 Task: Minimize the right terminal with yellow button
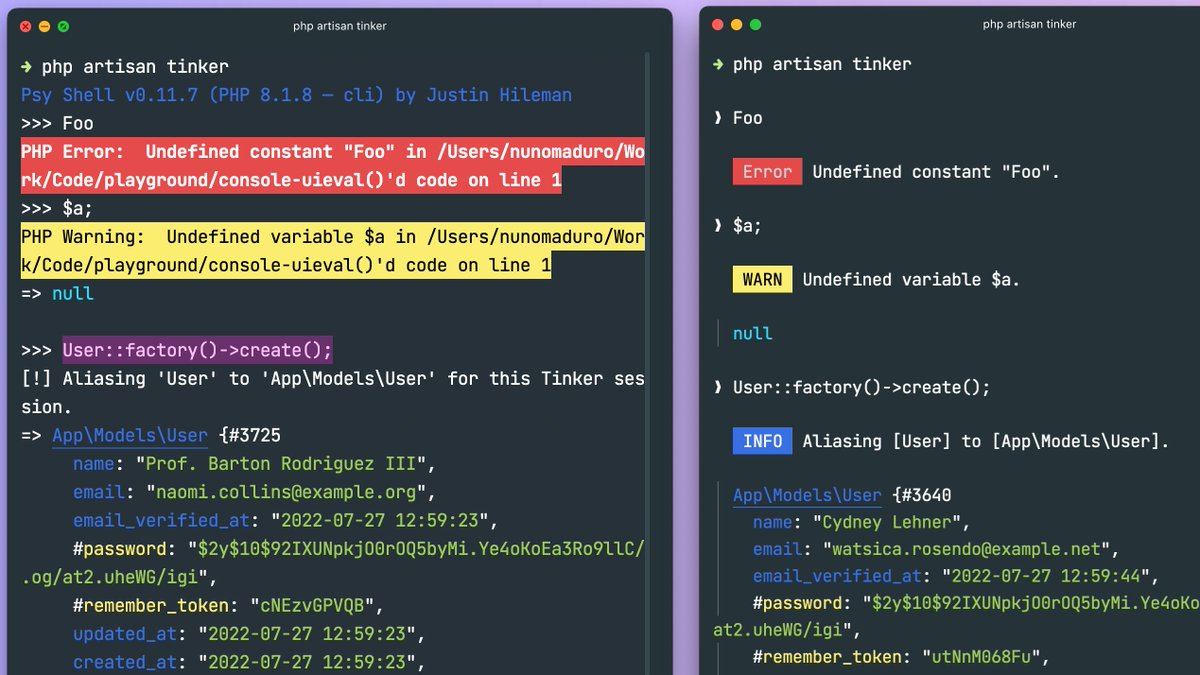[737, 24]
